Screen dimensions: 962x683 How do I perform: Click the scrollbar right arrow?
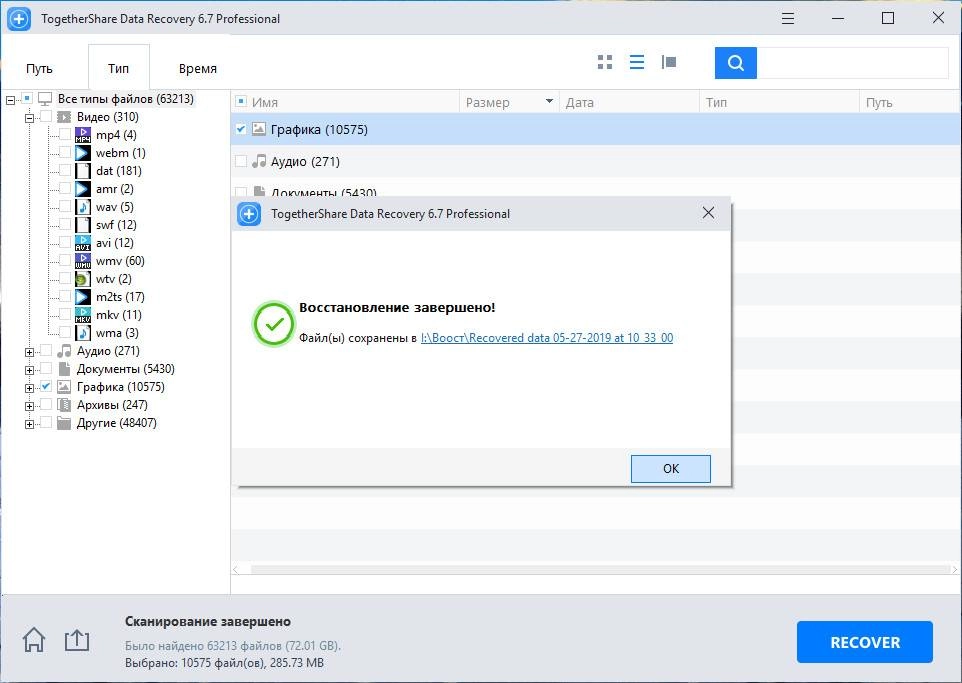[955, 569]
